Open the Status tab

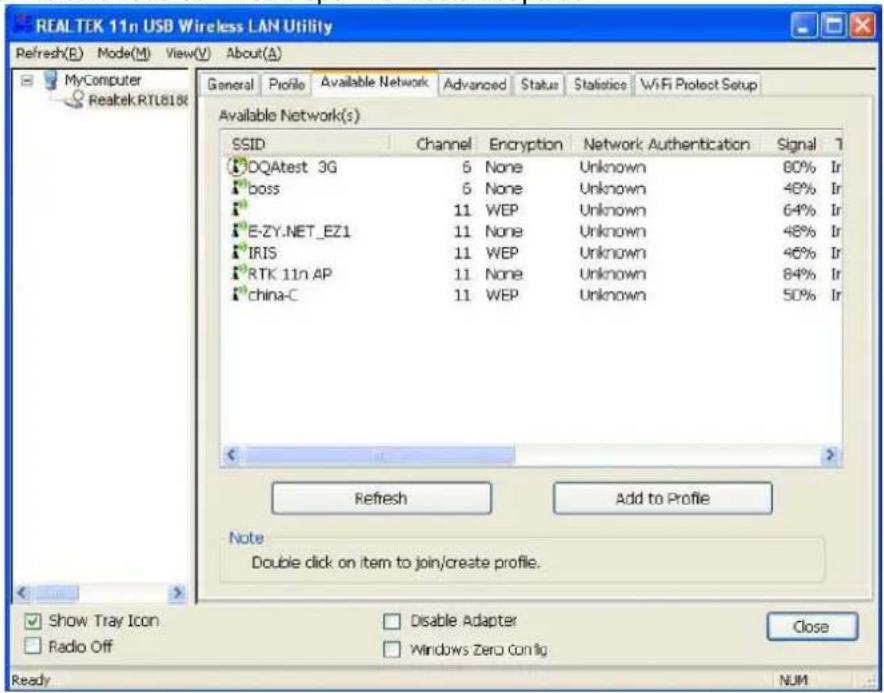tap(539, 85)
